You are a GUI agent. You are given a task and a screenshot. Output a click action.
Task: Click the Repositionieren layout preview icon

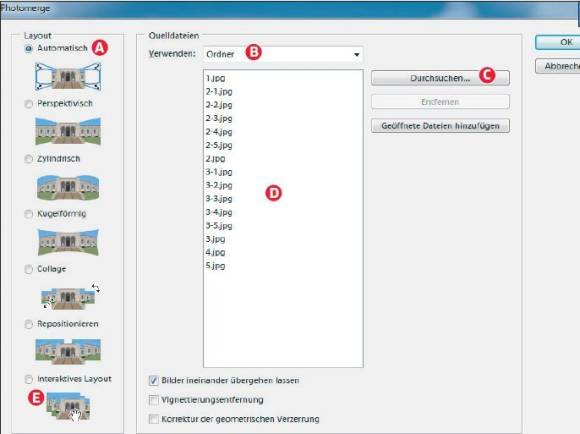coord(68,351)
